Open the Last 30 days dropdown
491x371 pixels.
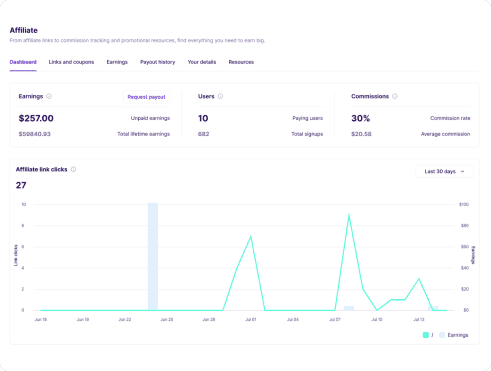(x=444, y=171)
